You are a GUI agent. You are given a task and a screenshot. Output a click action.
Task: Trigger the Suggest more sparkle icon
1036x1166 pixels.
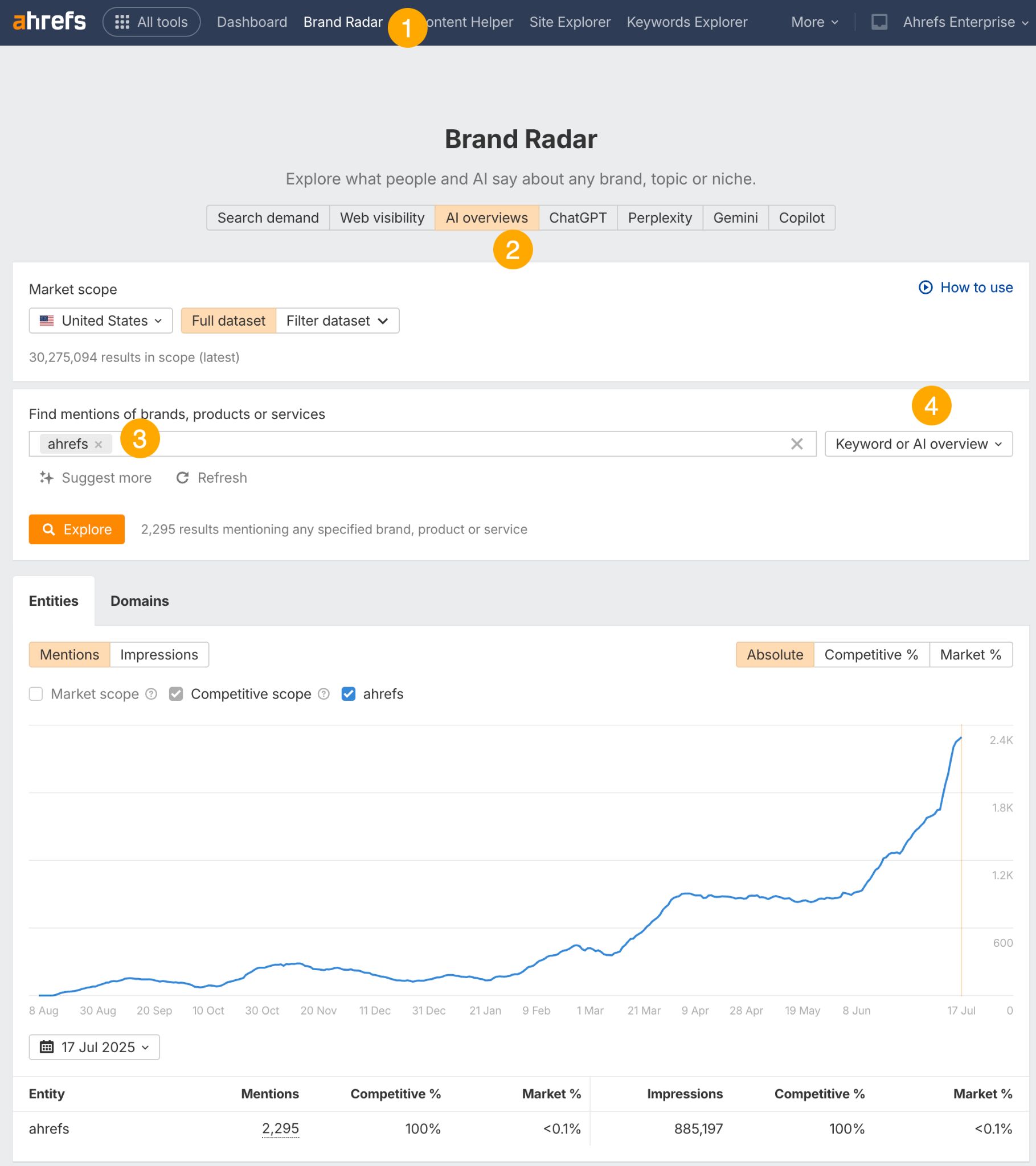[47, 478]
